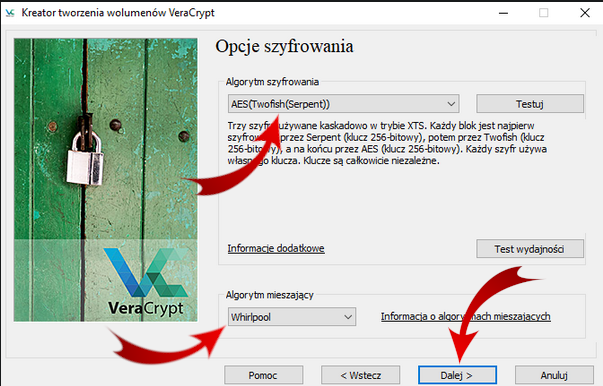
Task: Cancel the wizard with Anuluj
Action: click(x=554, y=375)
